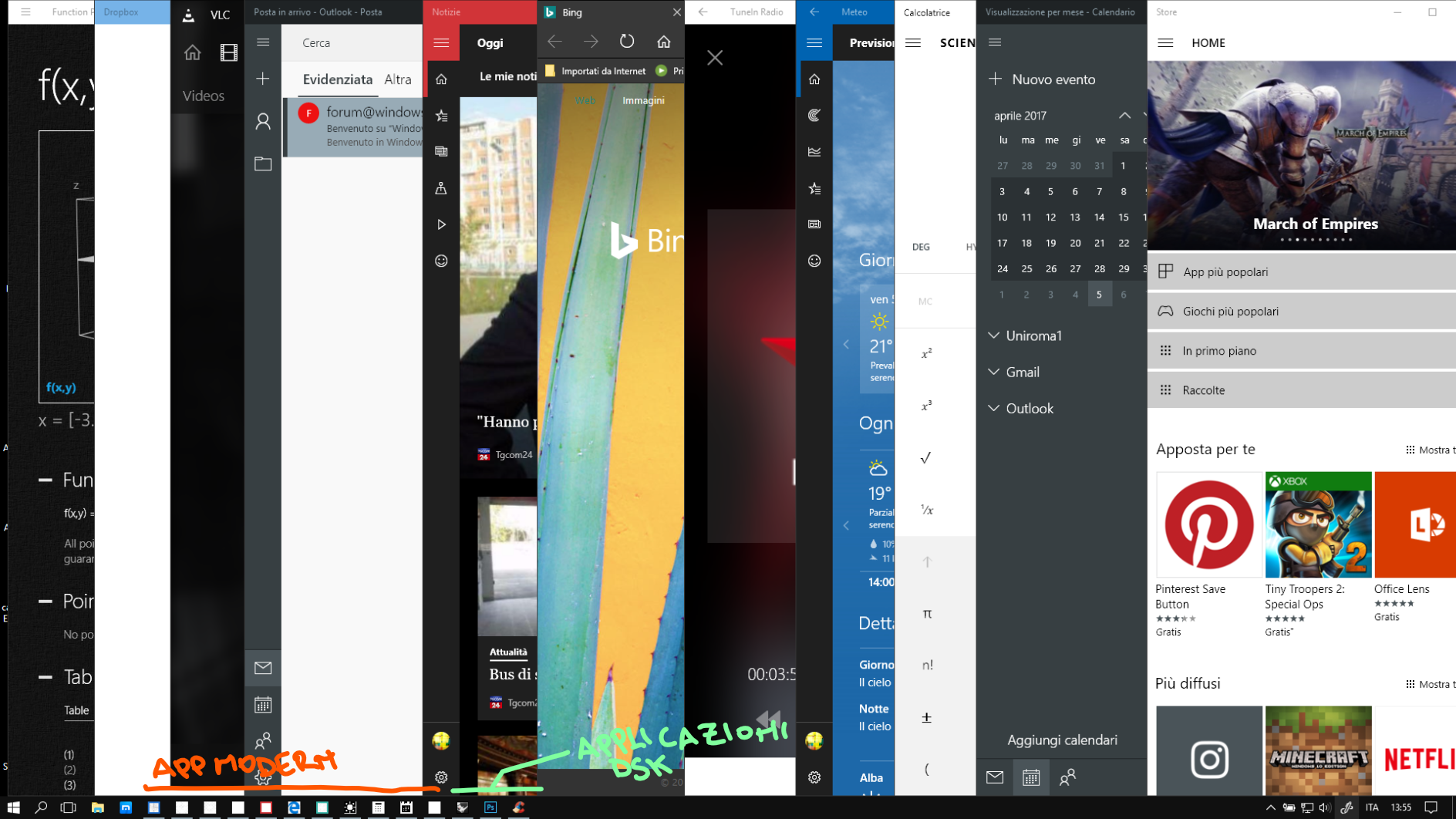Open Meteo settings gear
1456x819 pixels.
coord(814,777)
